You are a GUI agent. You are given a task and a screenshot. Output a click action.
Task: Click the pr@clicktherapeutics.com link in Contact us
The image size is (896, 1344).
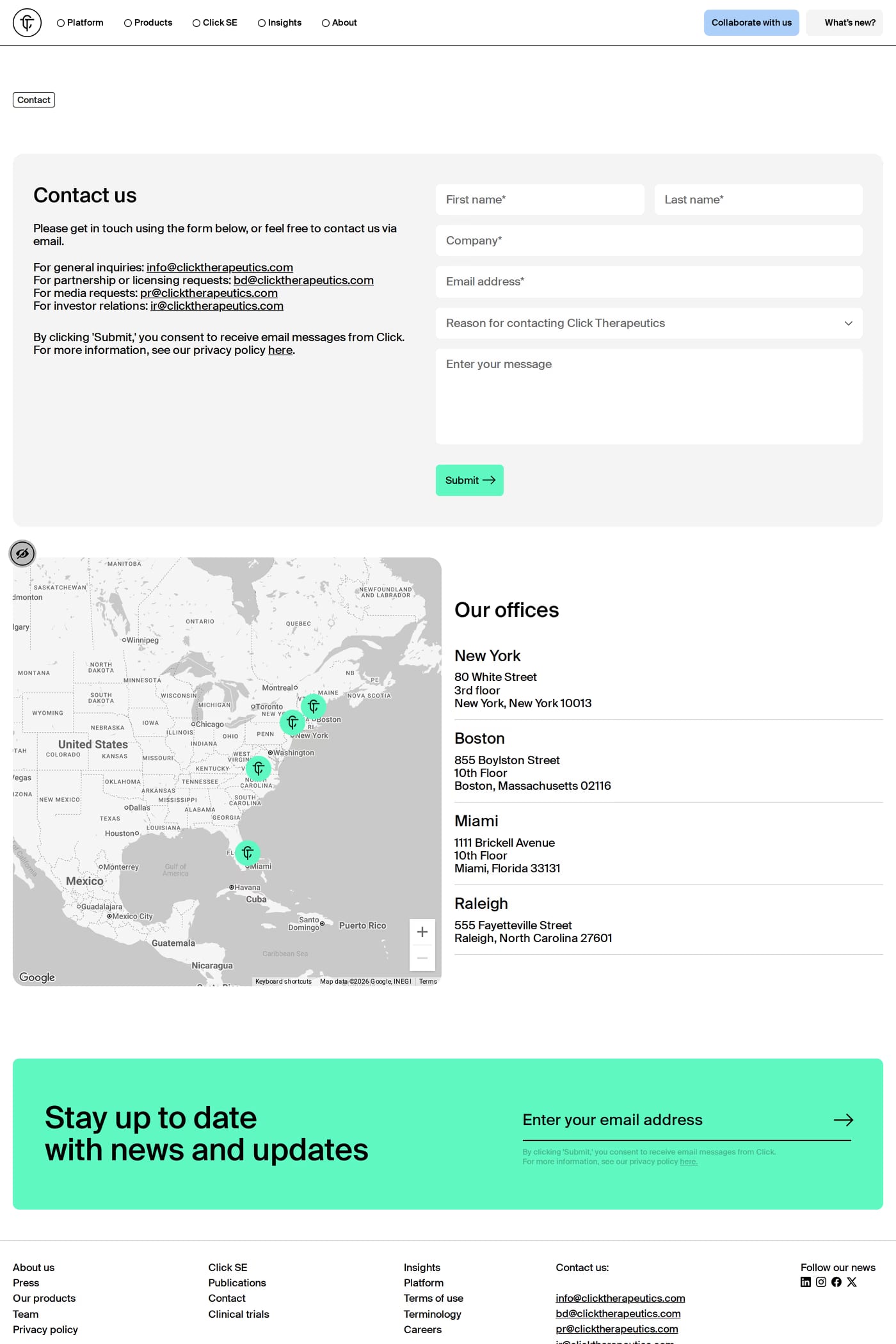209,293
